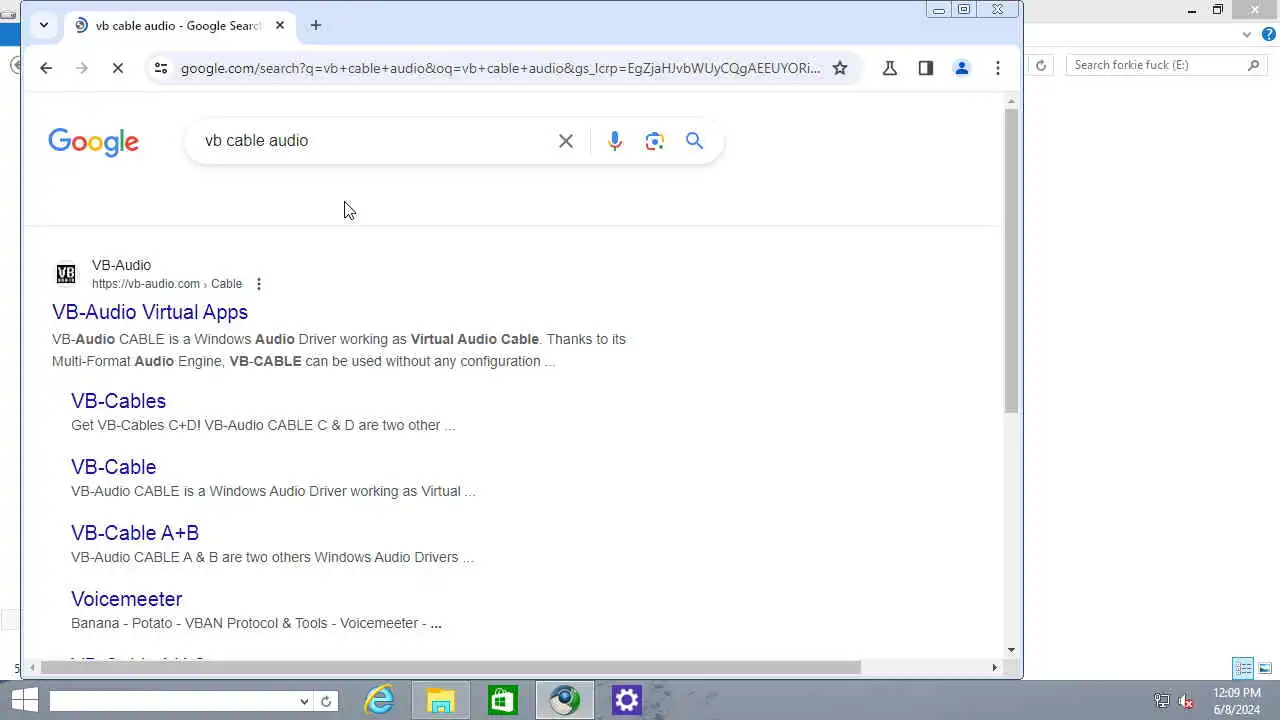Switch to Chrome taskbar button
The height and width of the screenshot is (720, 1280).
(x=565, y=701)
